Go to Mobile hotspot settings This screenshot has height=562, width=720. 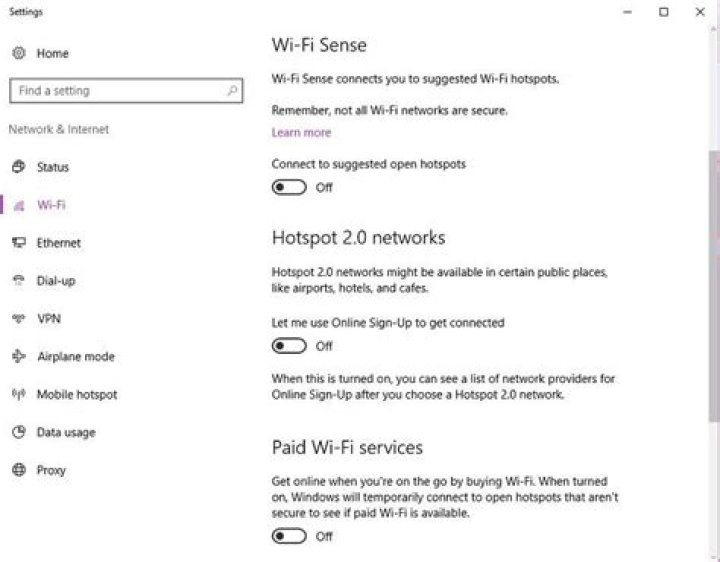[77, 395]
